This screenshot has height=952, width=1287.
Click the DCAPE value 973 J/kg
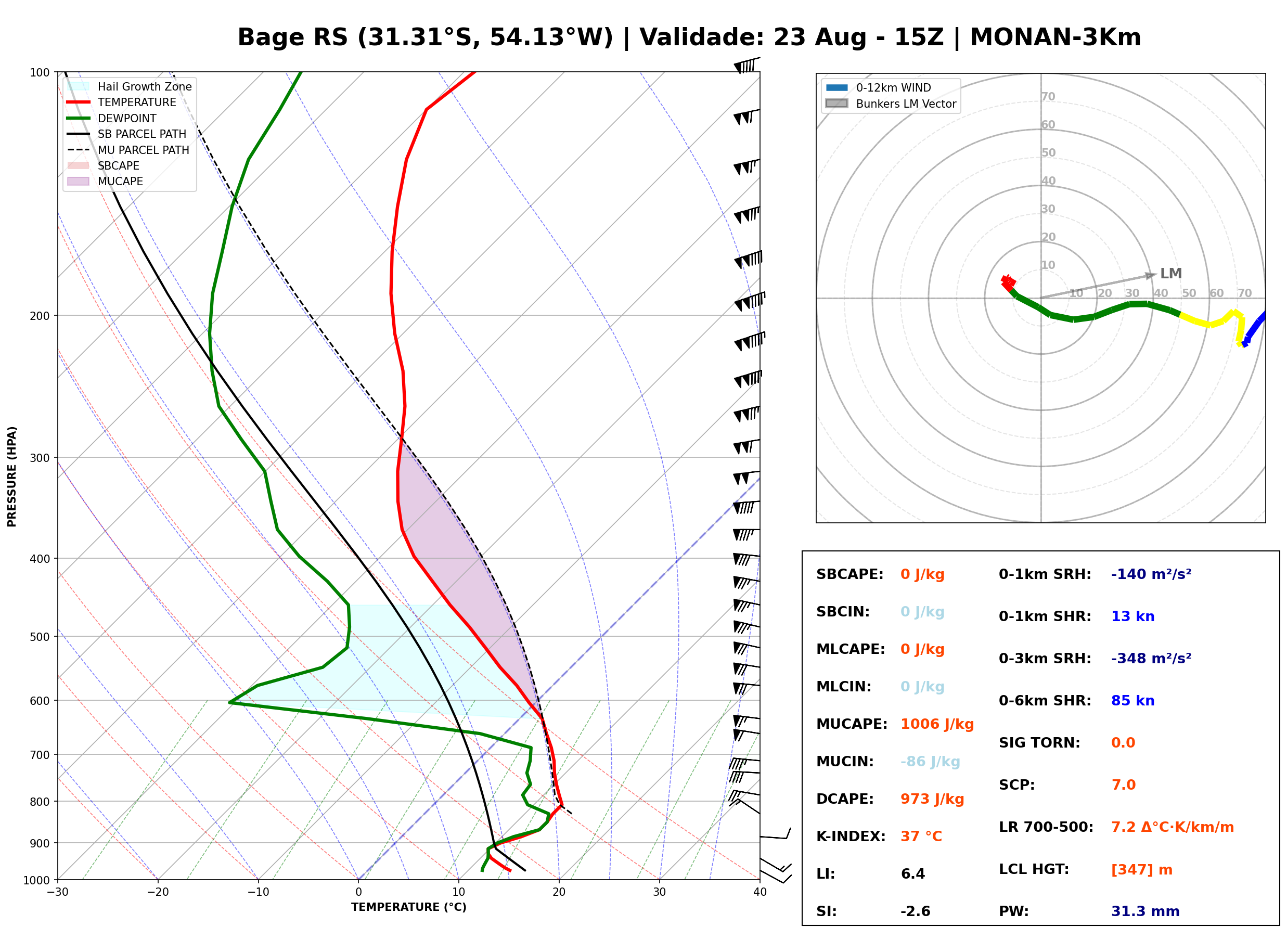932,799
